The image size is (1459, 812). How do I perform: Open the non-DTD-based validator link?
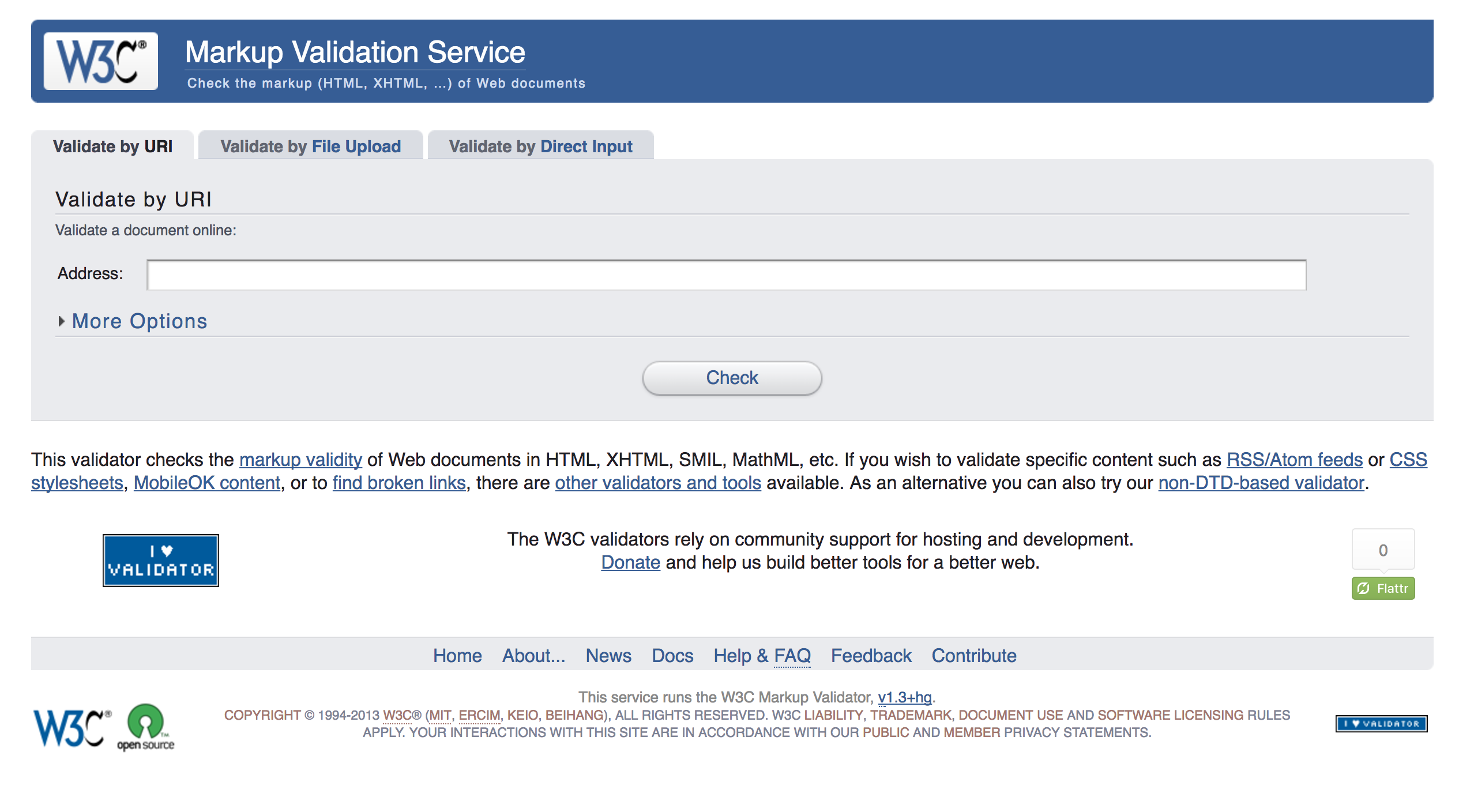coord(1261,483)
